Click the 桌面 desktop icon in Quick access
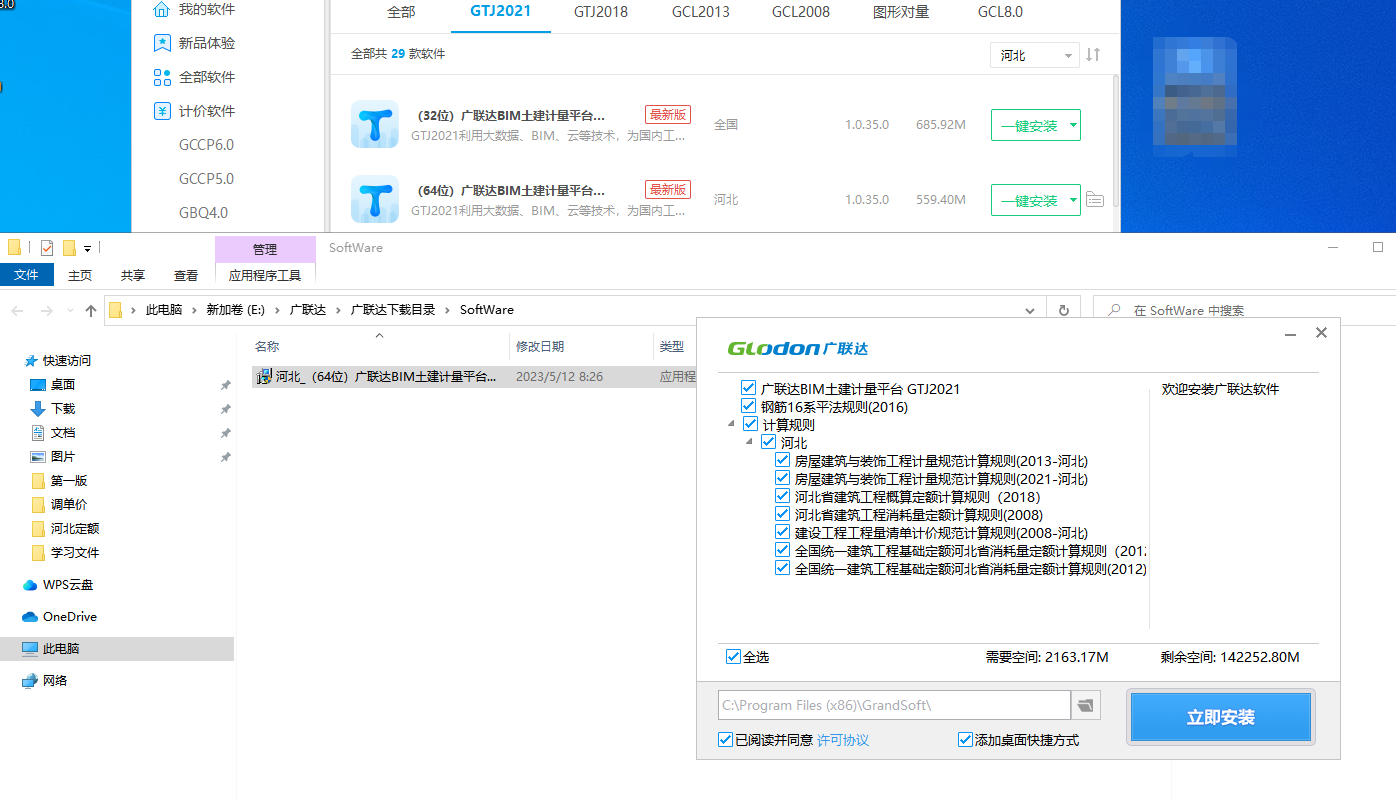 [38, 385]
